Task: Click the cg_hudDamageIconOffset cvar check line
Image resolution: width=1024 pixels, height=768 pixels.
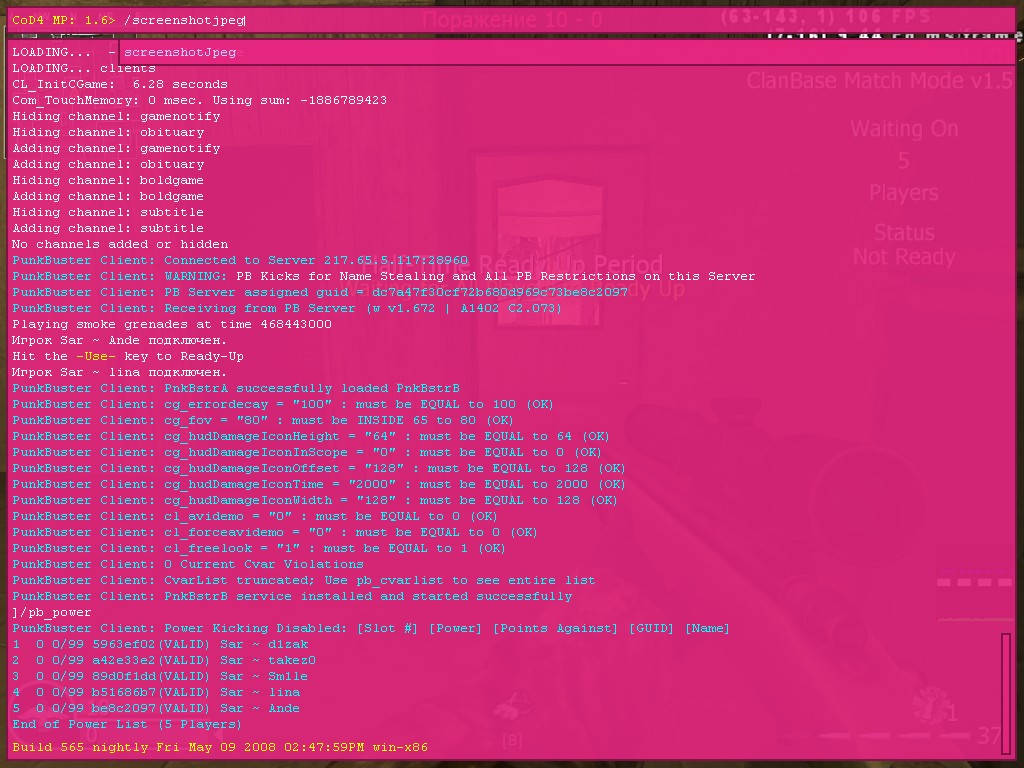Action: 319,468
